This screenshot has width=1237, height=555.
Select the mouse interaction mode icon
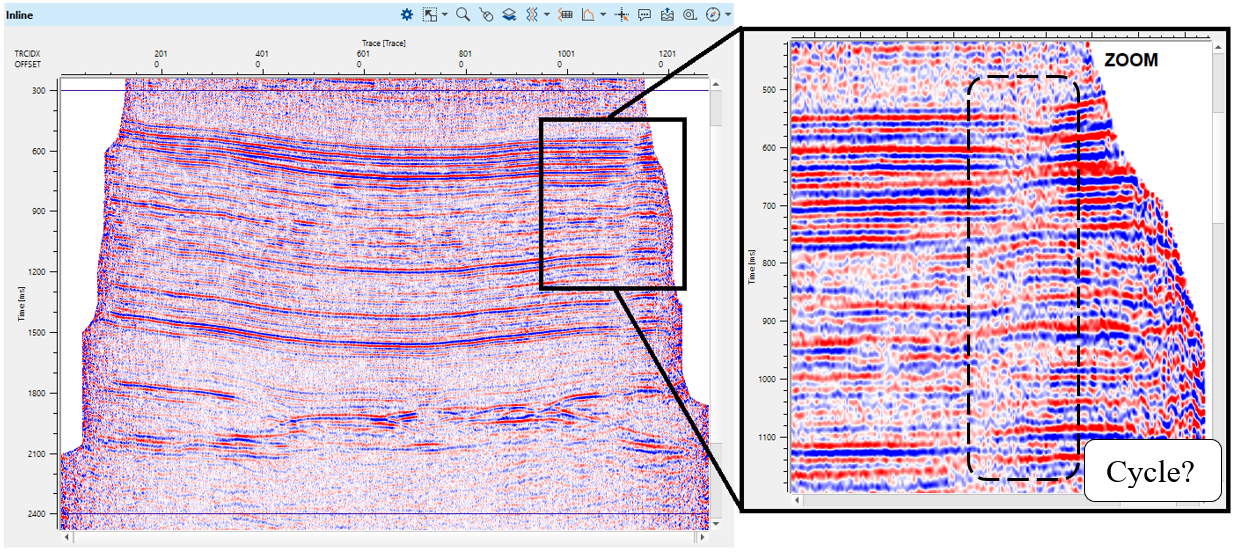[486, 15]
